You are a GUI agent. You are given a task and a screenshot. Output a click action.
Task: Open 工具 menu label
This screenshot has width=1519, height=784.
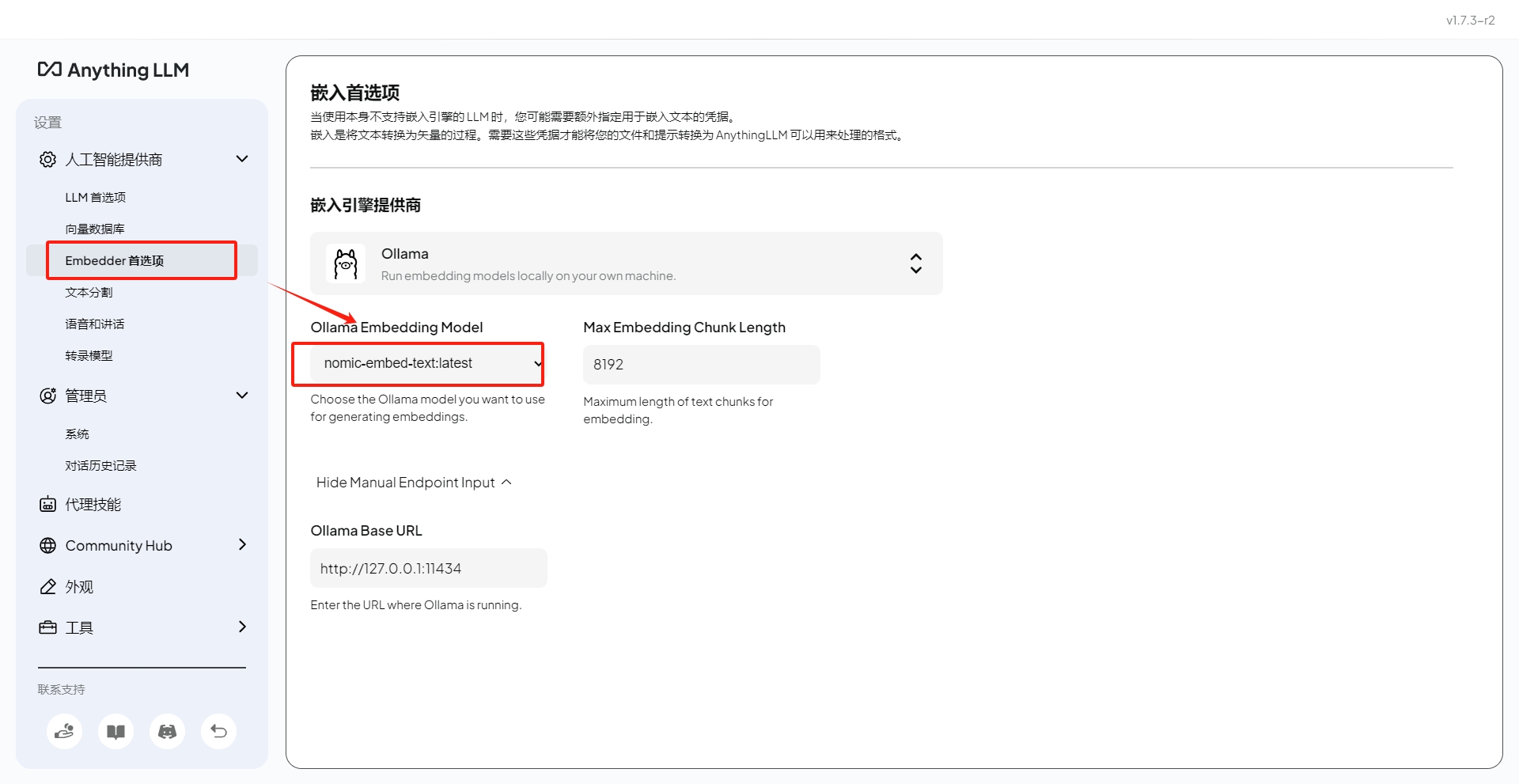(79, 627)
